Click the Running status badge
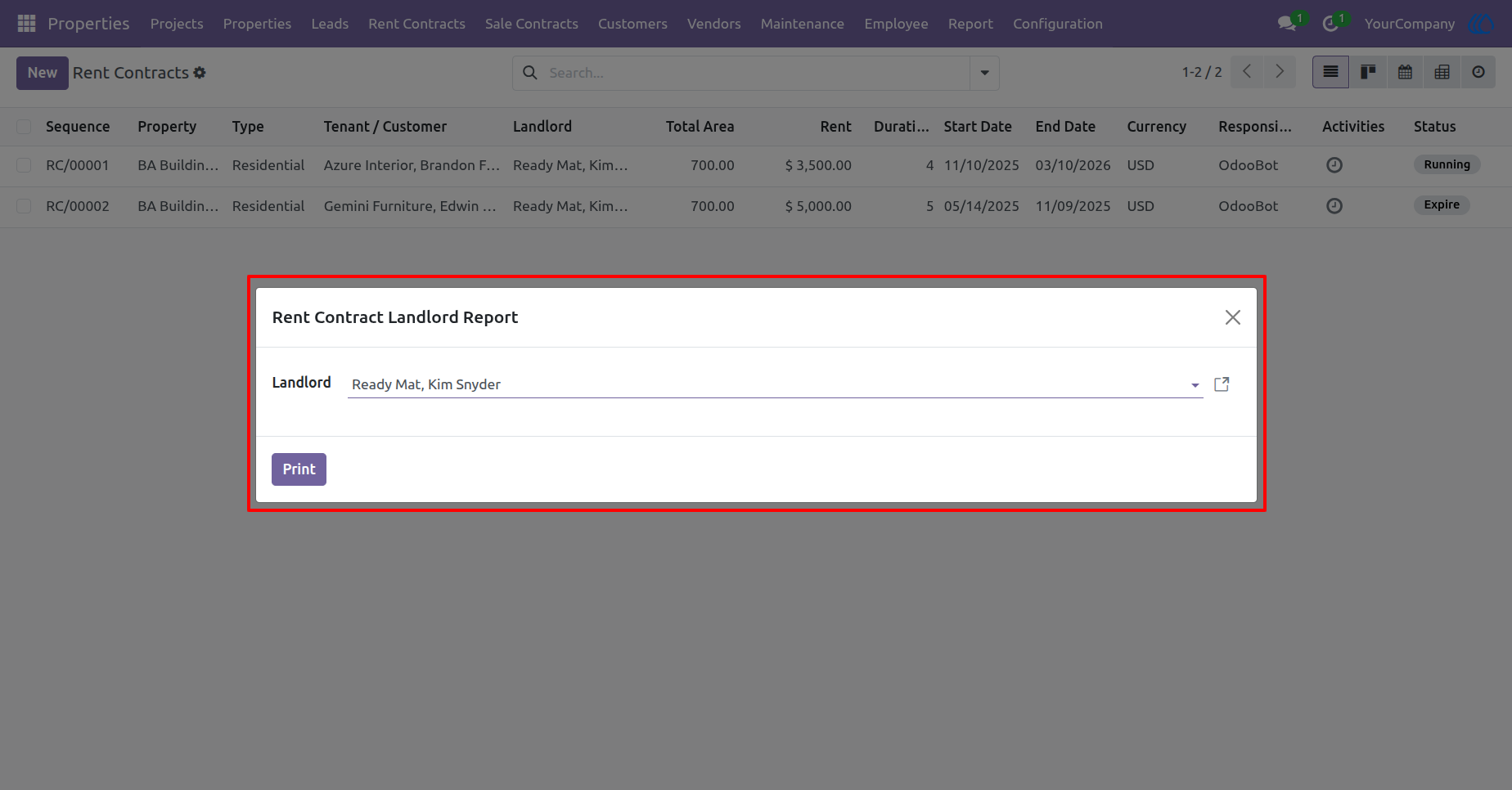1512x790 pixels. click(x=1447, y=164)
